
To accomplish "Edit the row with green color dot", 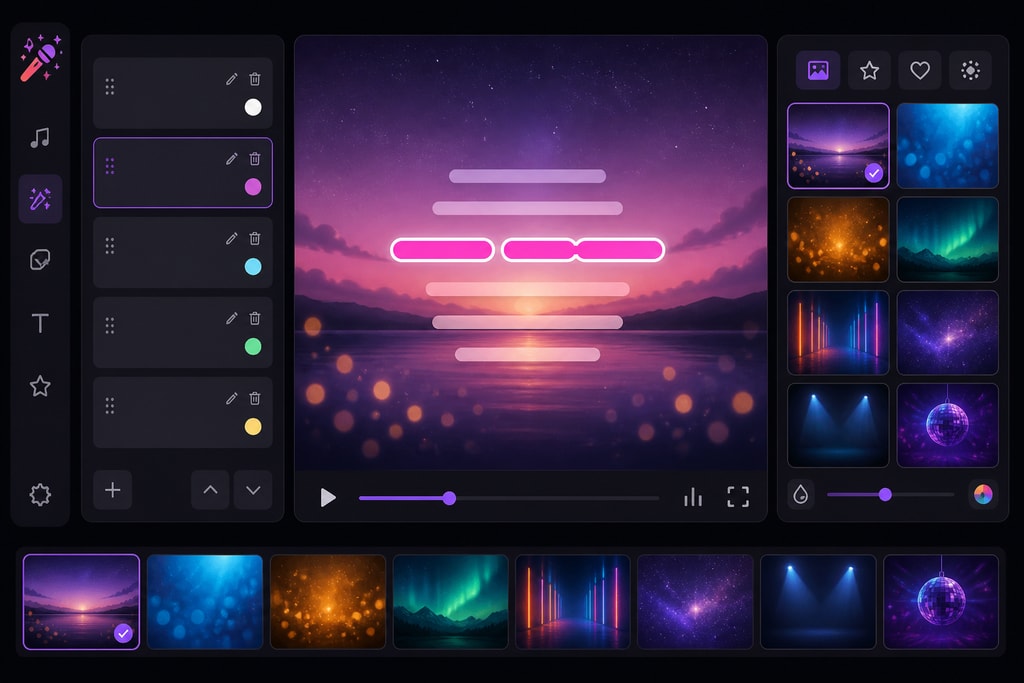I will tap(232, 318).
